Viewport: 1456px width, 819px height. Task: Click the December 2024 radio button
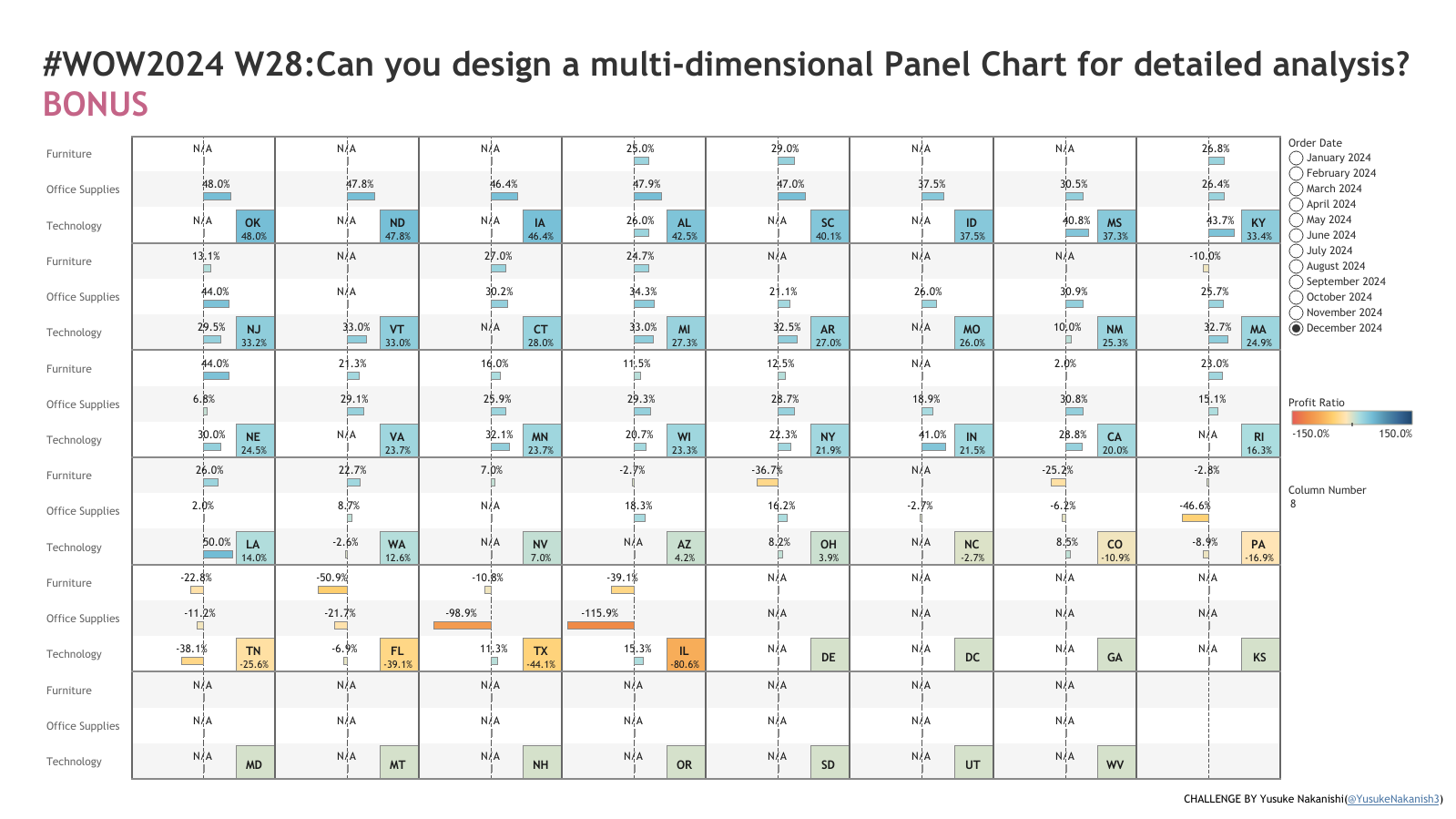click(x=1296, y=328)
